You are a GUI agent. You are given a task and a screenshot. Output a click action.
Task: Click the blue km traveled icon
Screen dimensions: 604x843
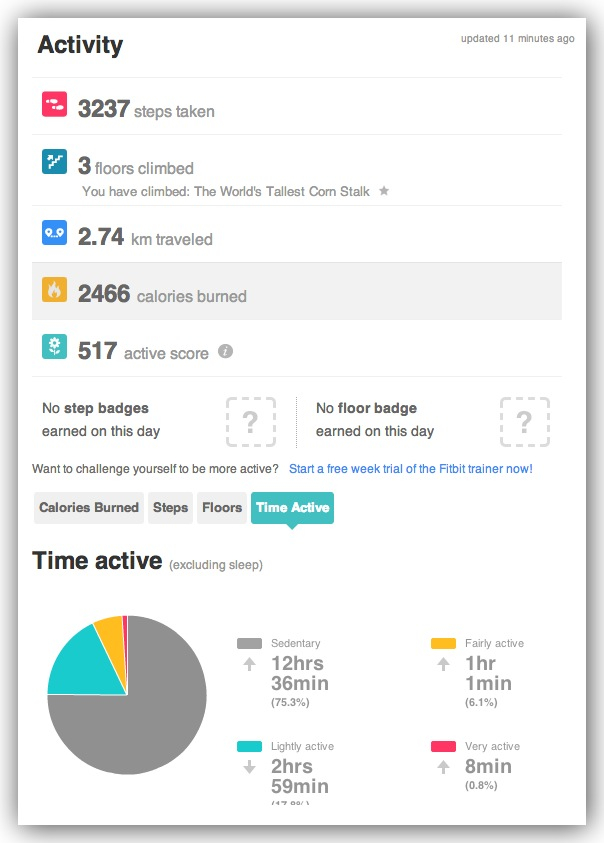click(55, 233)
